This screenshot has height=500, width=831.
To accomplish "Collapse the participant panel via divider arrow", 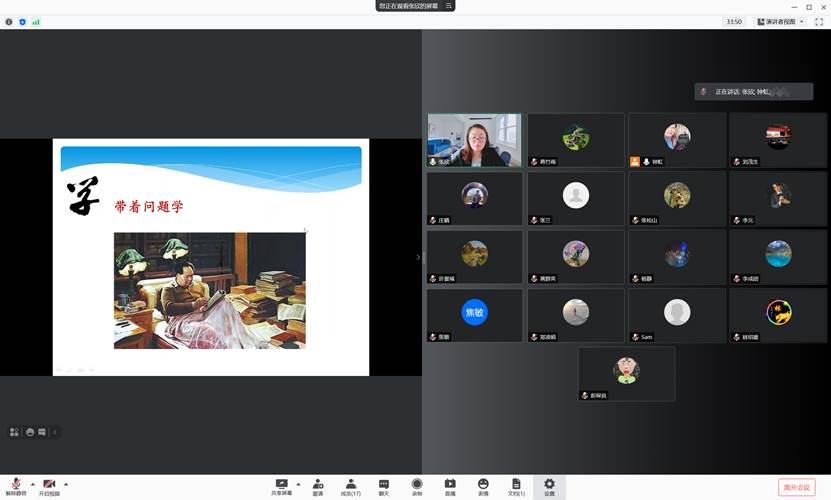I will click(x=419, y=257).
